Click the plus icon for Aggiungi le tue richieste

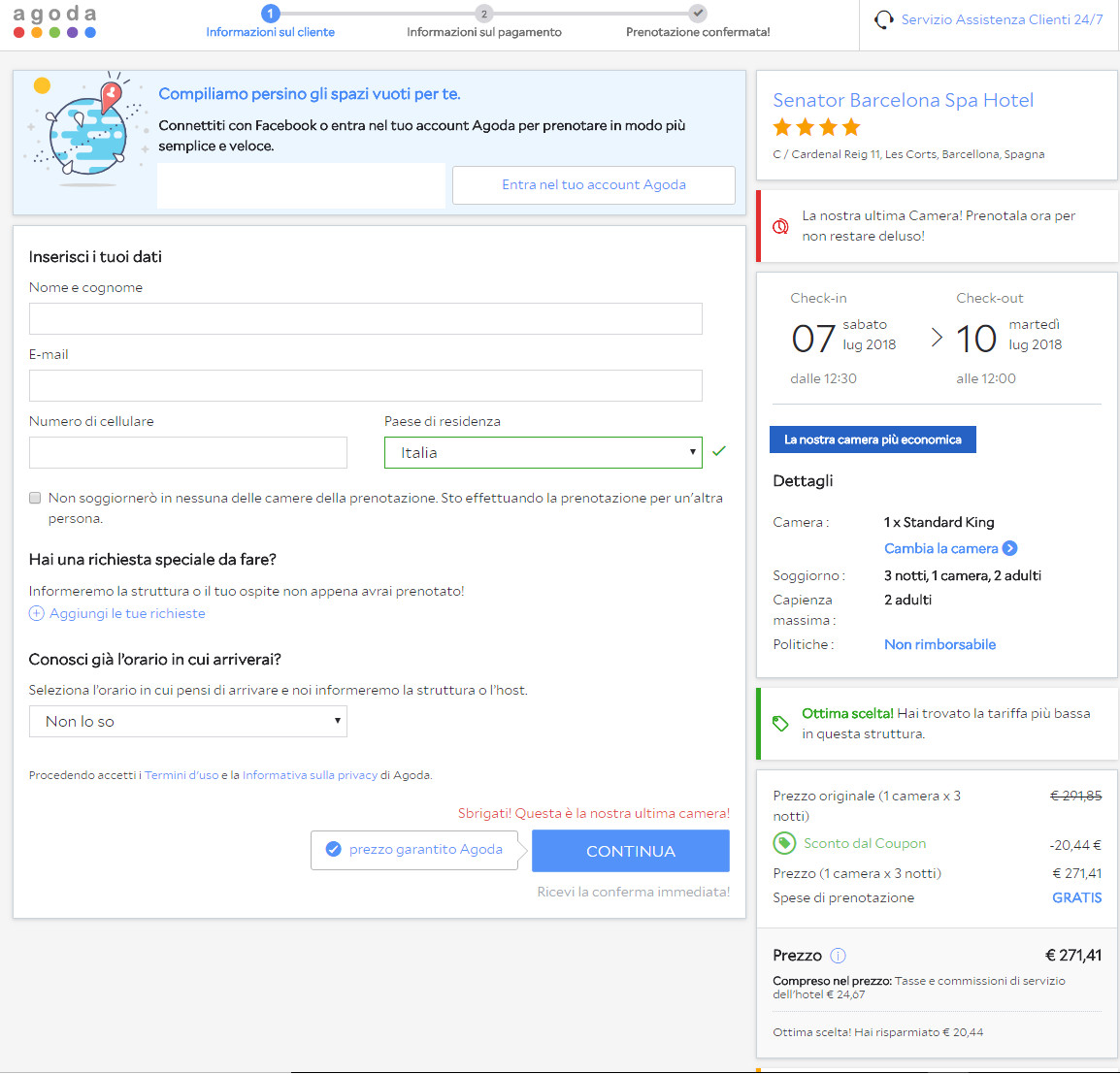point(37,613)
